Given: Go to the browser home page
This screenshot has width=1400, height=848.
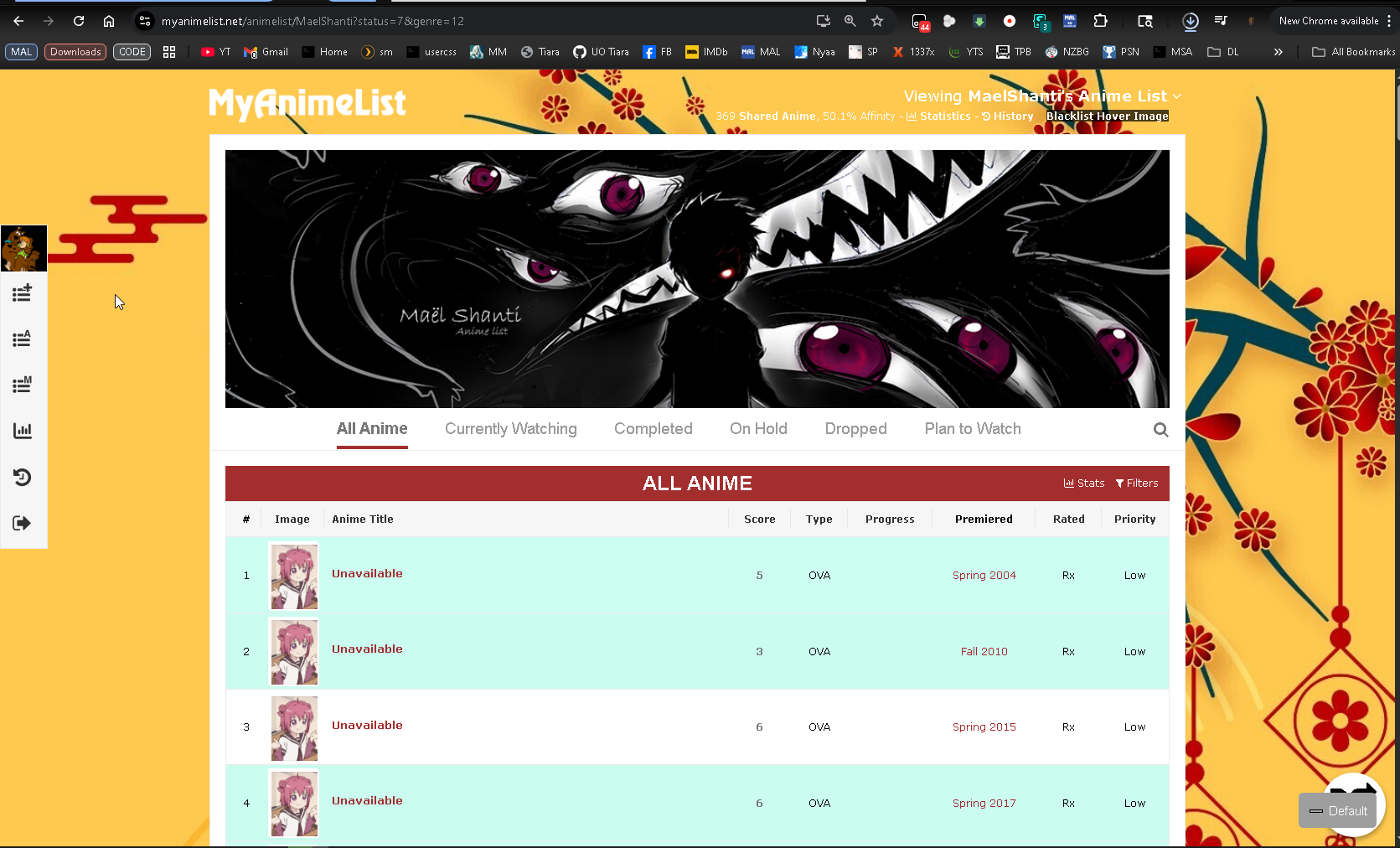Looking at the screenshot, I should pos(109,21).
